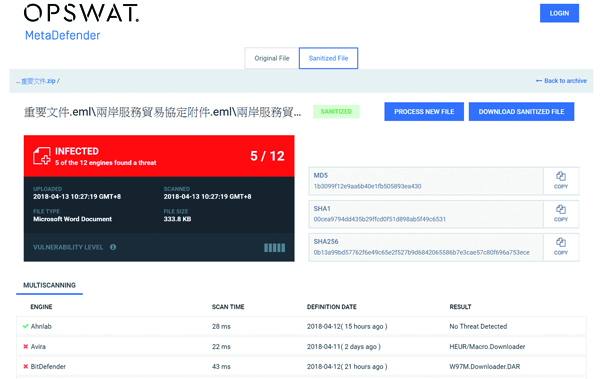Click the infected file icon
Screen dimensions: 600x379
[x=42, y=156]
